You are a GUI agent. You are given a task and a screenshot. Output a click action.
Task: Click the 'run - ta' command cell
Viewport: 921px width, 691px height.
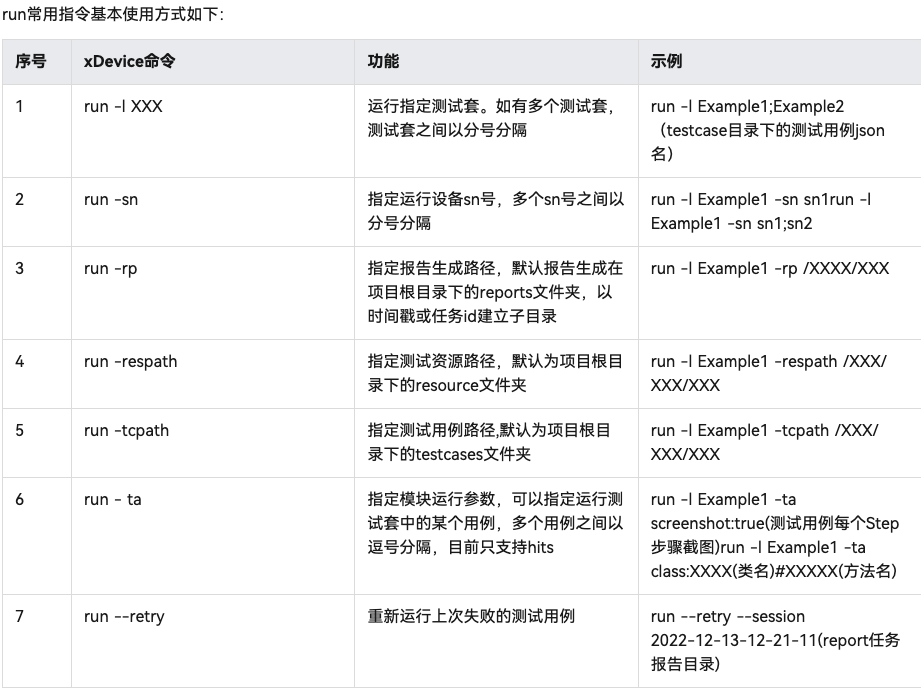coord(113,500)
